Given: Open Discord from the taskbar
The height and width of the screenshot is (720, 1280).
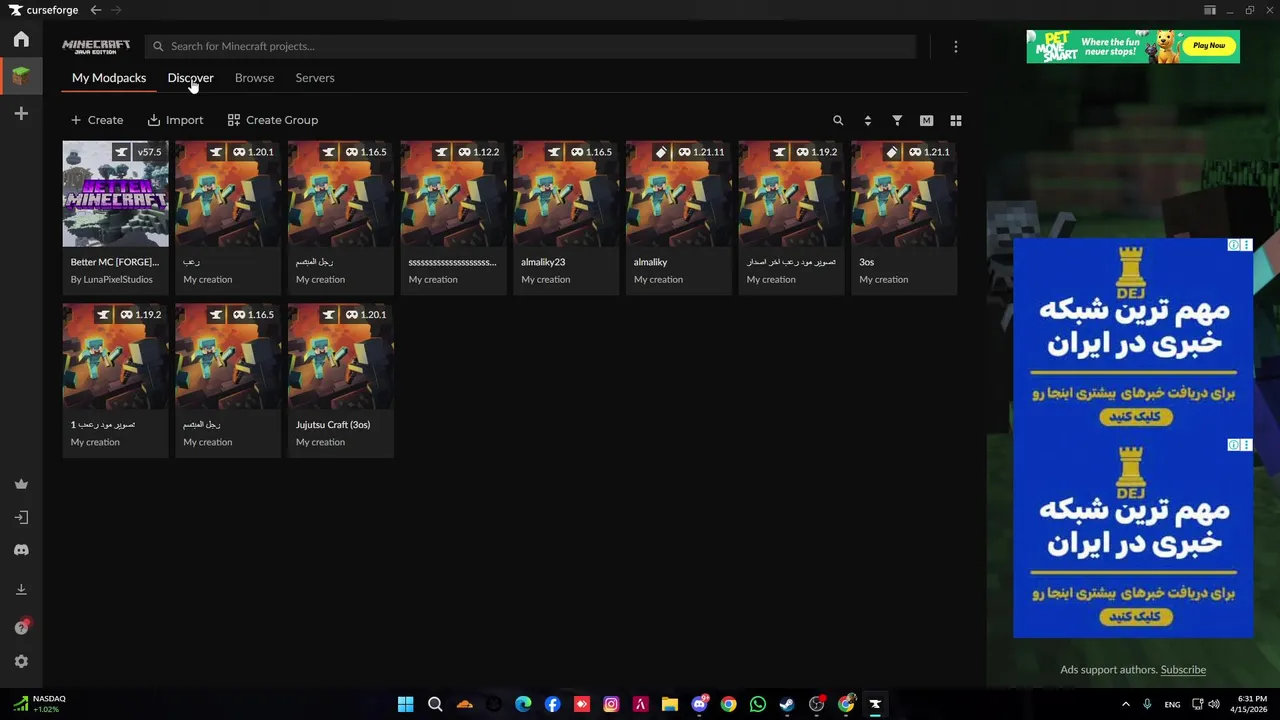Looking at the screenshot, I should click(699, 704).
